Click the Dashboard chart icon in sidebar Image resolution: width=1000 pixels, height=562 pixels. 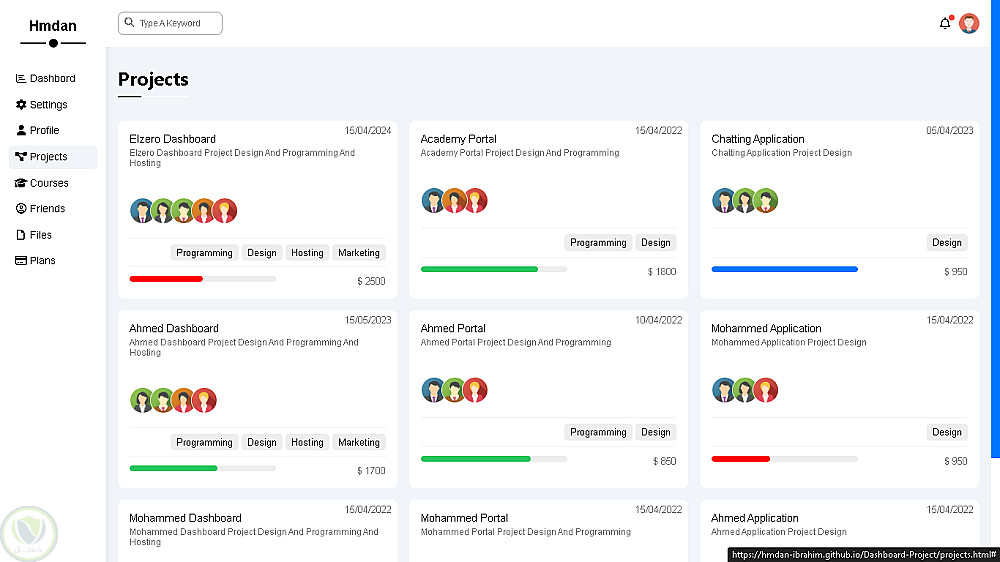[x=21, y=78]
